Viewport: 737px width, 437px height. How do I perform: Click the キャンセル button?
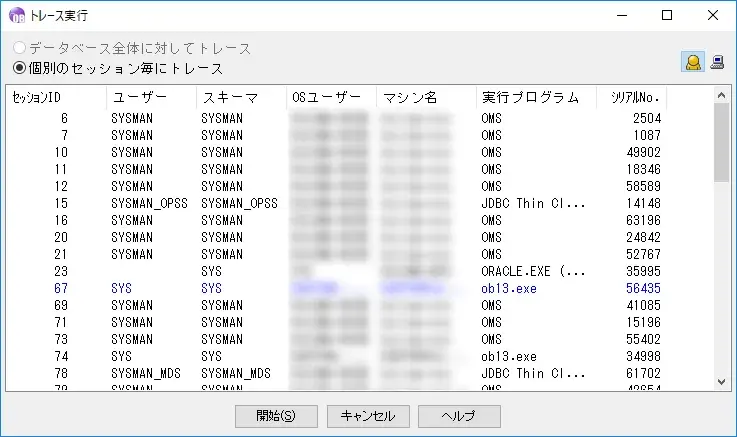[367, 416]
